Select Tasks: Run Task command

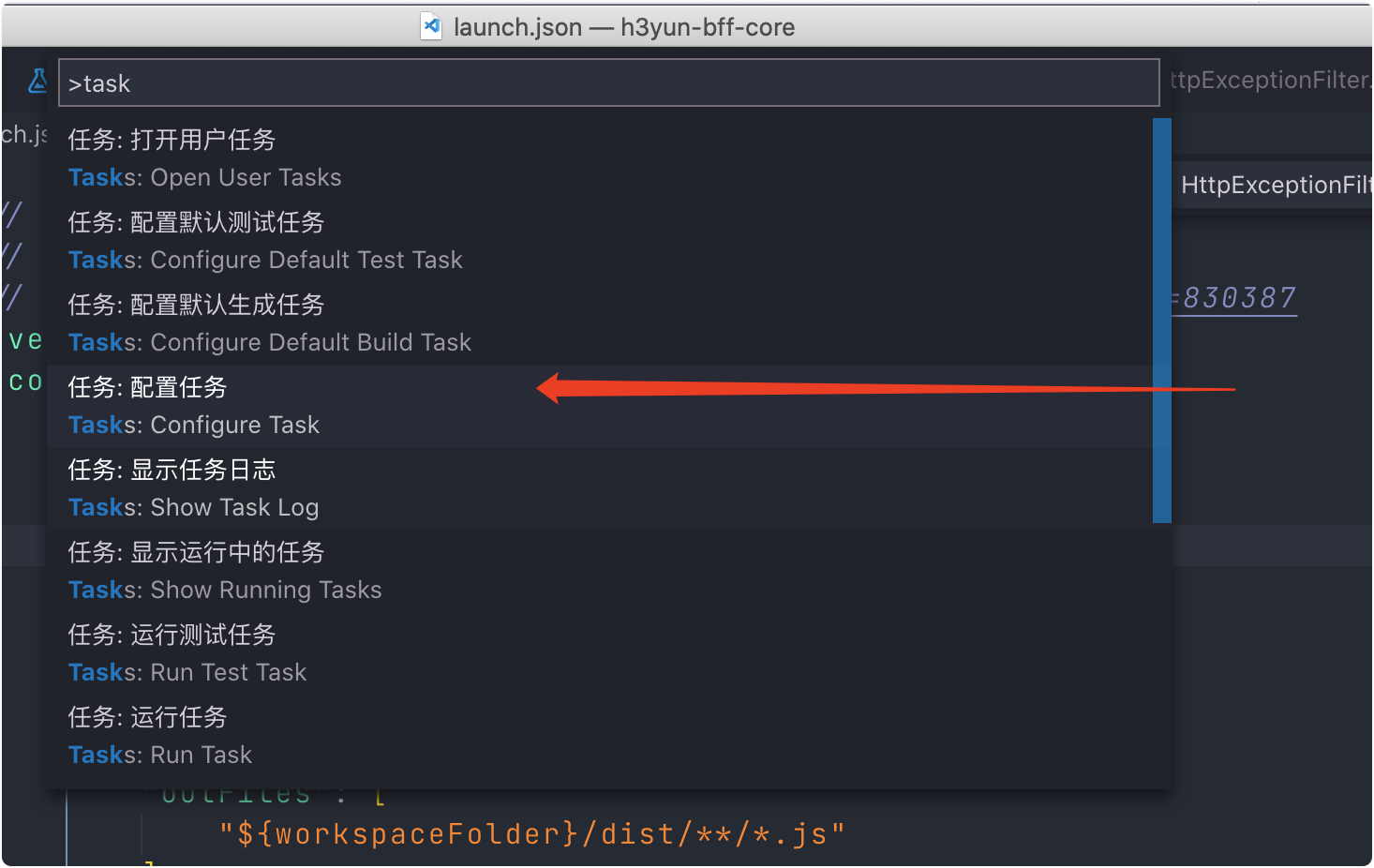[600, 737]
